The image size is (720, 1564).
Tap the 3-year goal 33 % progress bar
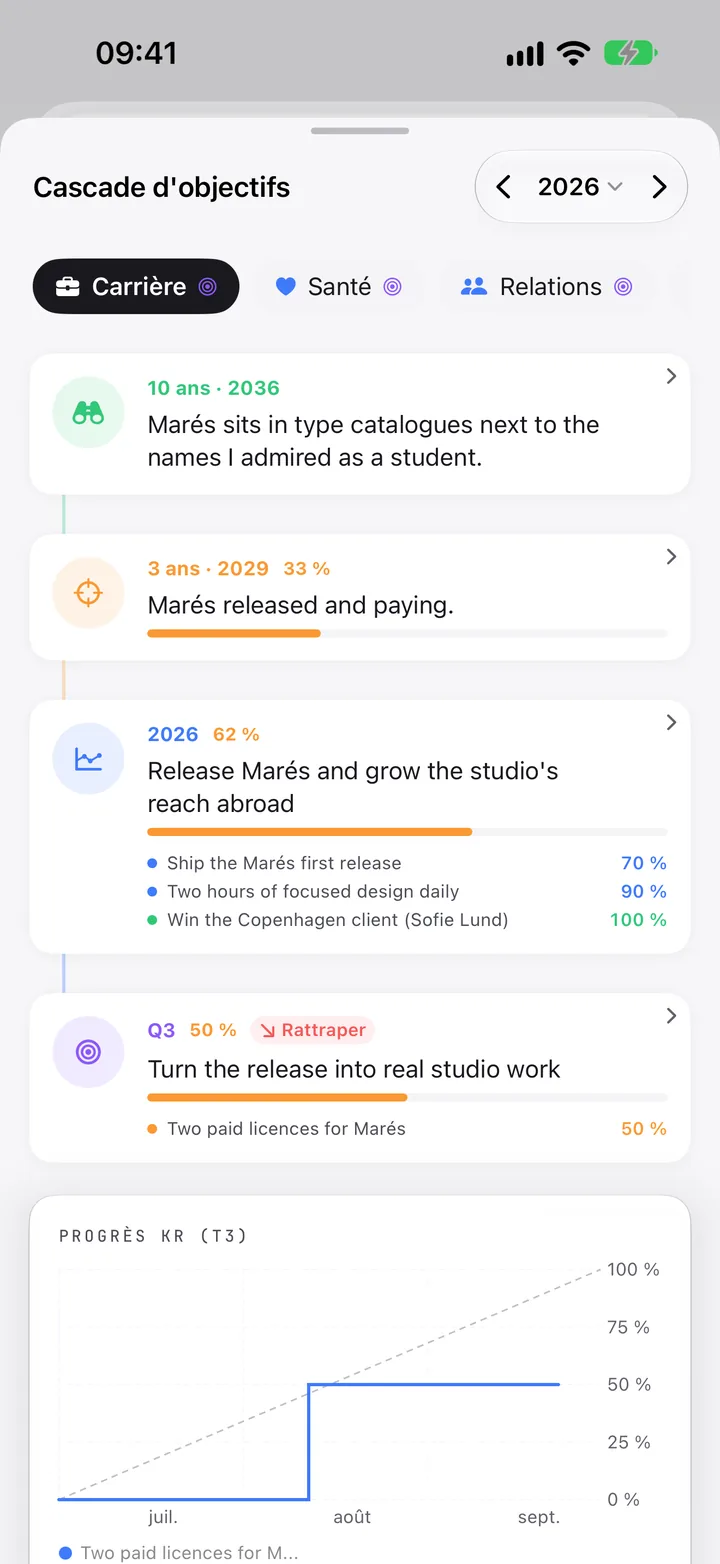(x=407, y=633)
